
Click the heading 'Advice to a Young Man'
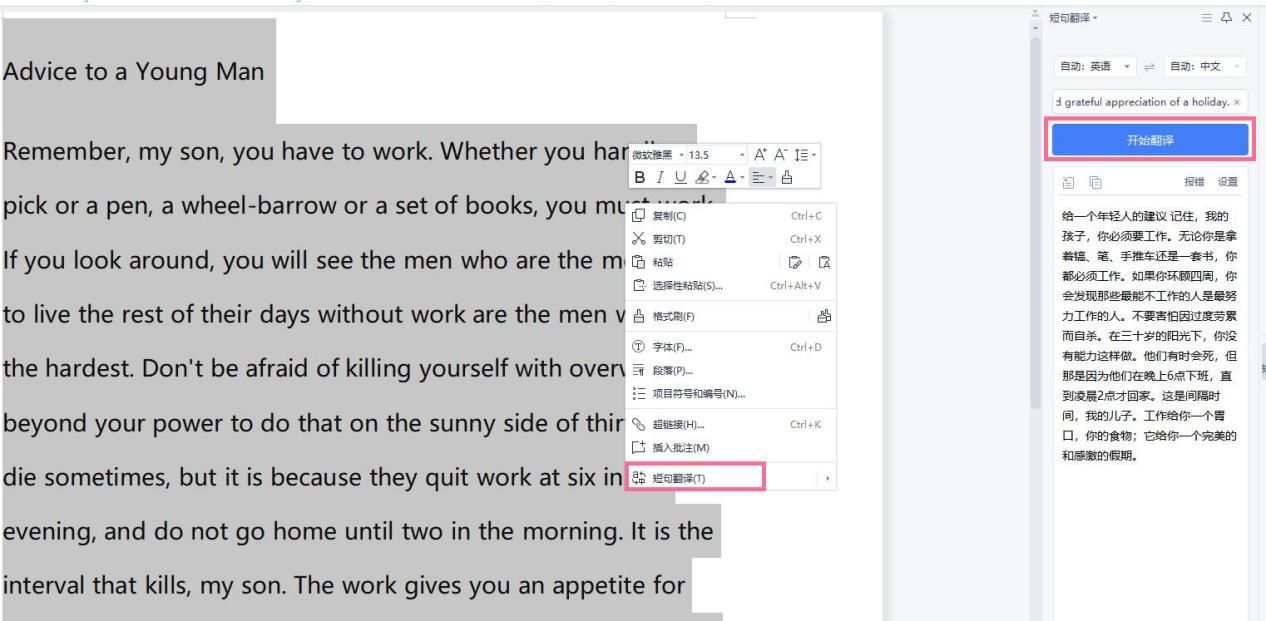click(x=132, y=72)
